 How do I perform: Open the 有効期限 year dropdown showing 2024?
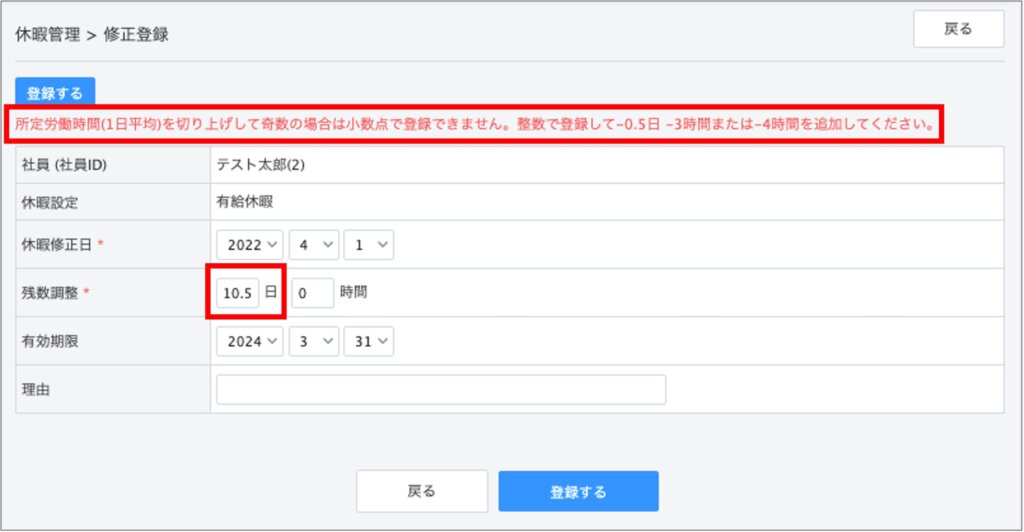point(250,341)
